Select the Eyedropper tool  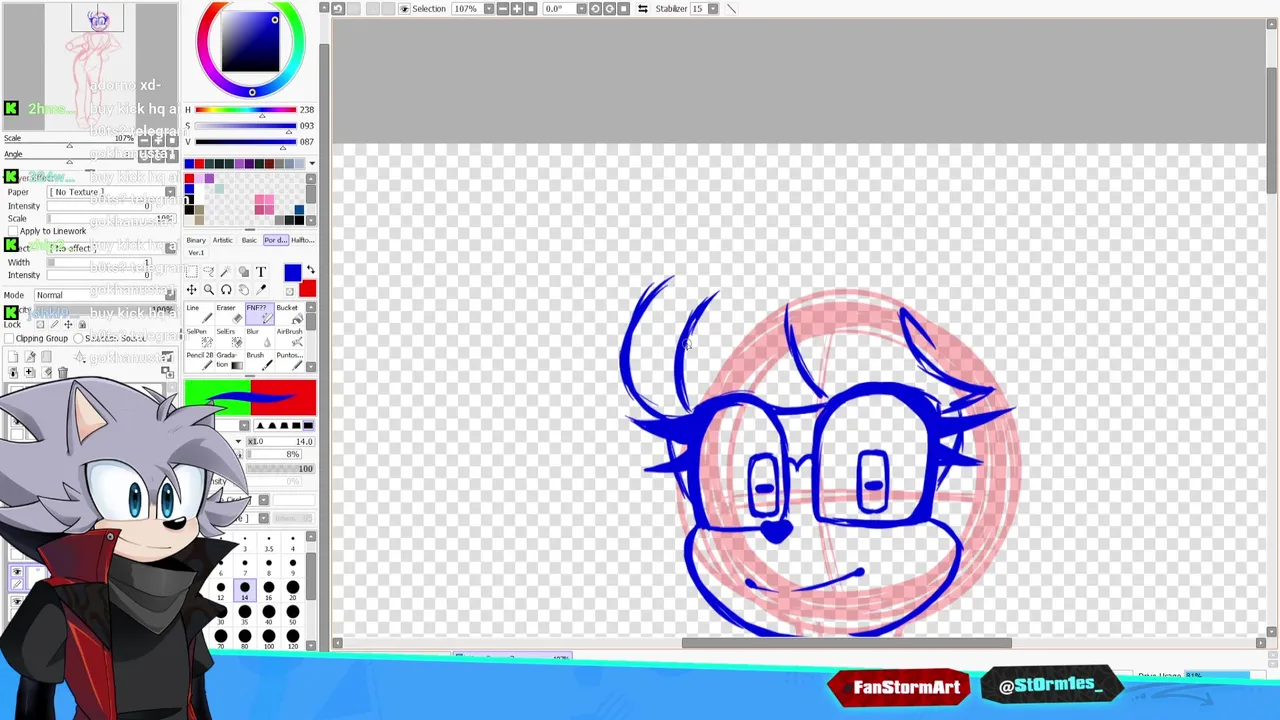coord(261,290)
